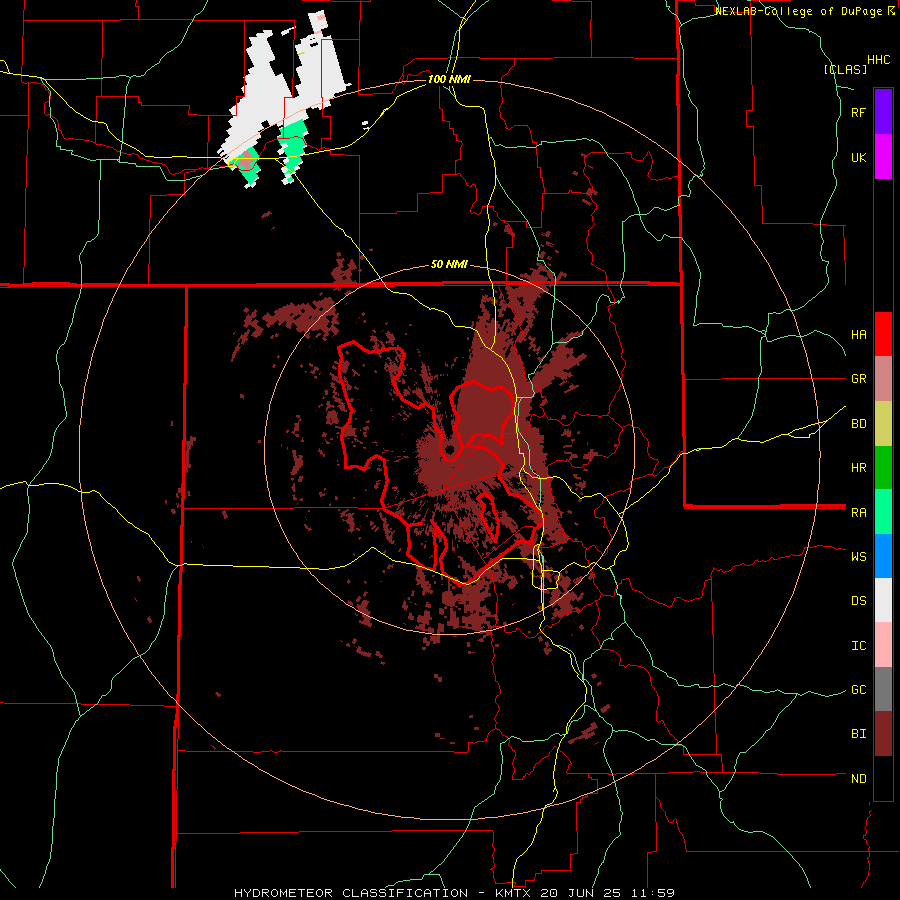The image size is (900, 900).
Task: Click the HR green legend swatch
Action: coord(883,468)
